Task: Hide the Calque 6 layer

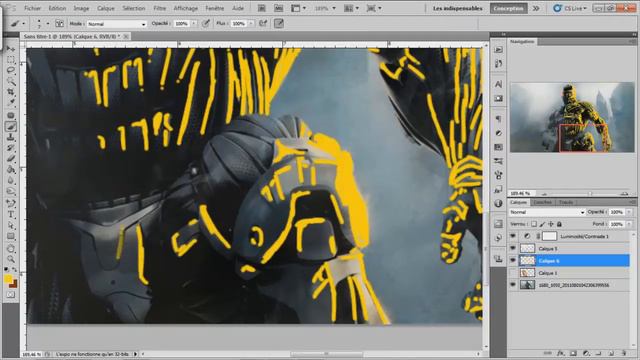Action: 513,260
